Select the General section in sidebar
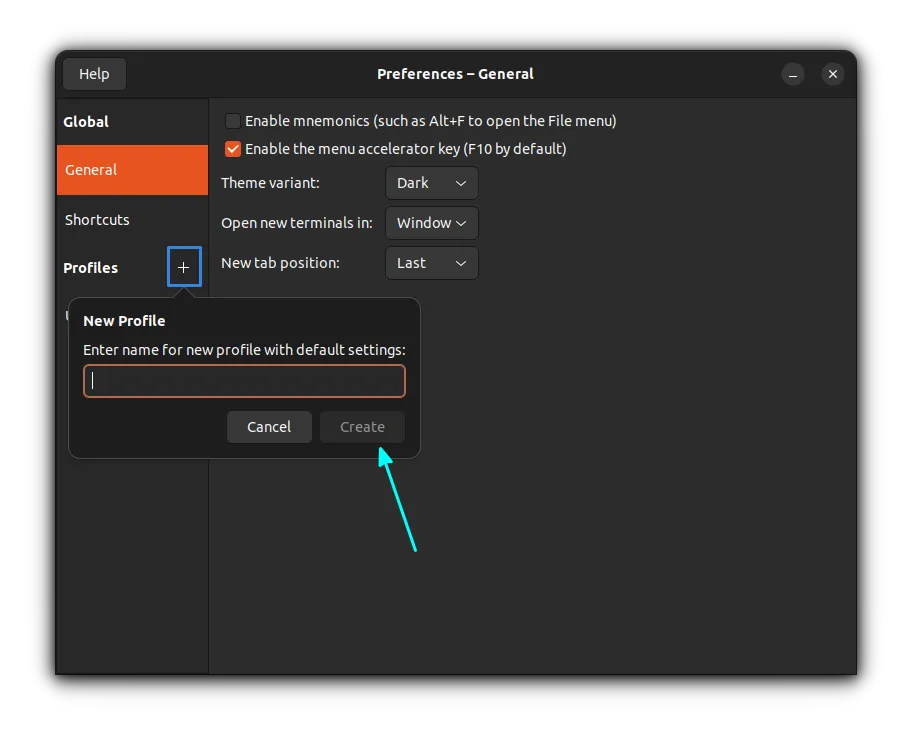This screenshot has width=912, height=735. pos(91,169)
